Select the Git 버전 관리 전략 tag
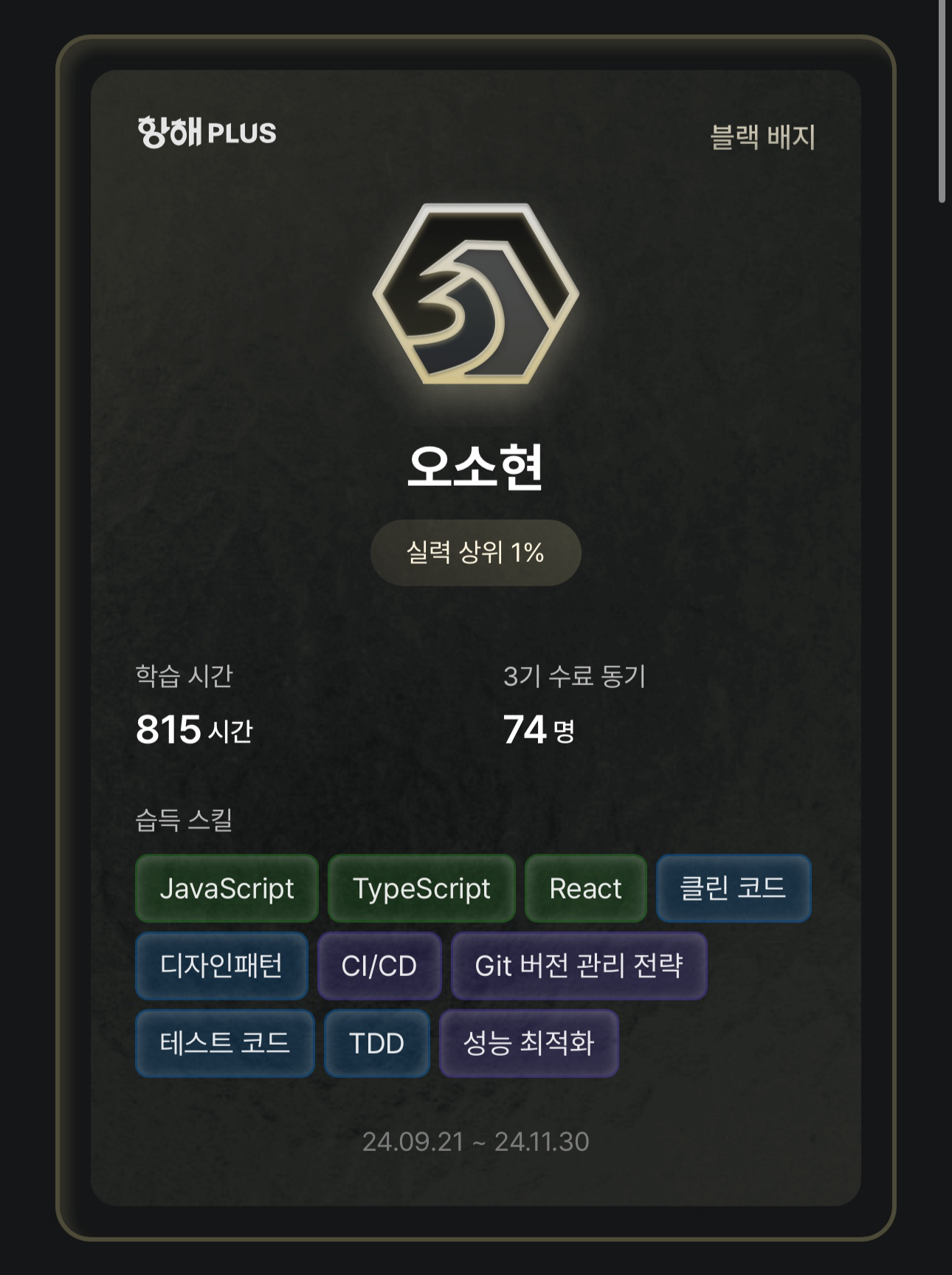952x1275 pixels. [x=579, y=966]
